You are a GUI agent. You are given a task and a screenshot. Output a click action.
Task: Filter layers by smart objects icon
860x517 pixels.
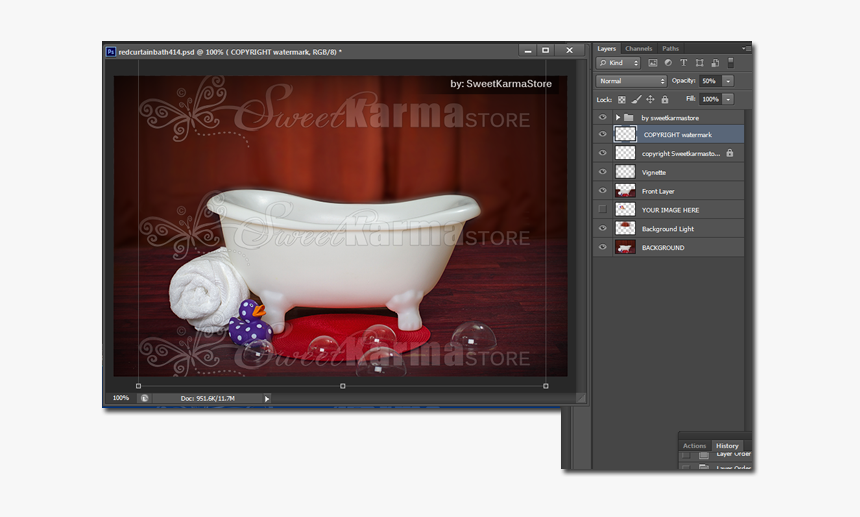click(x=715, y=63)
